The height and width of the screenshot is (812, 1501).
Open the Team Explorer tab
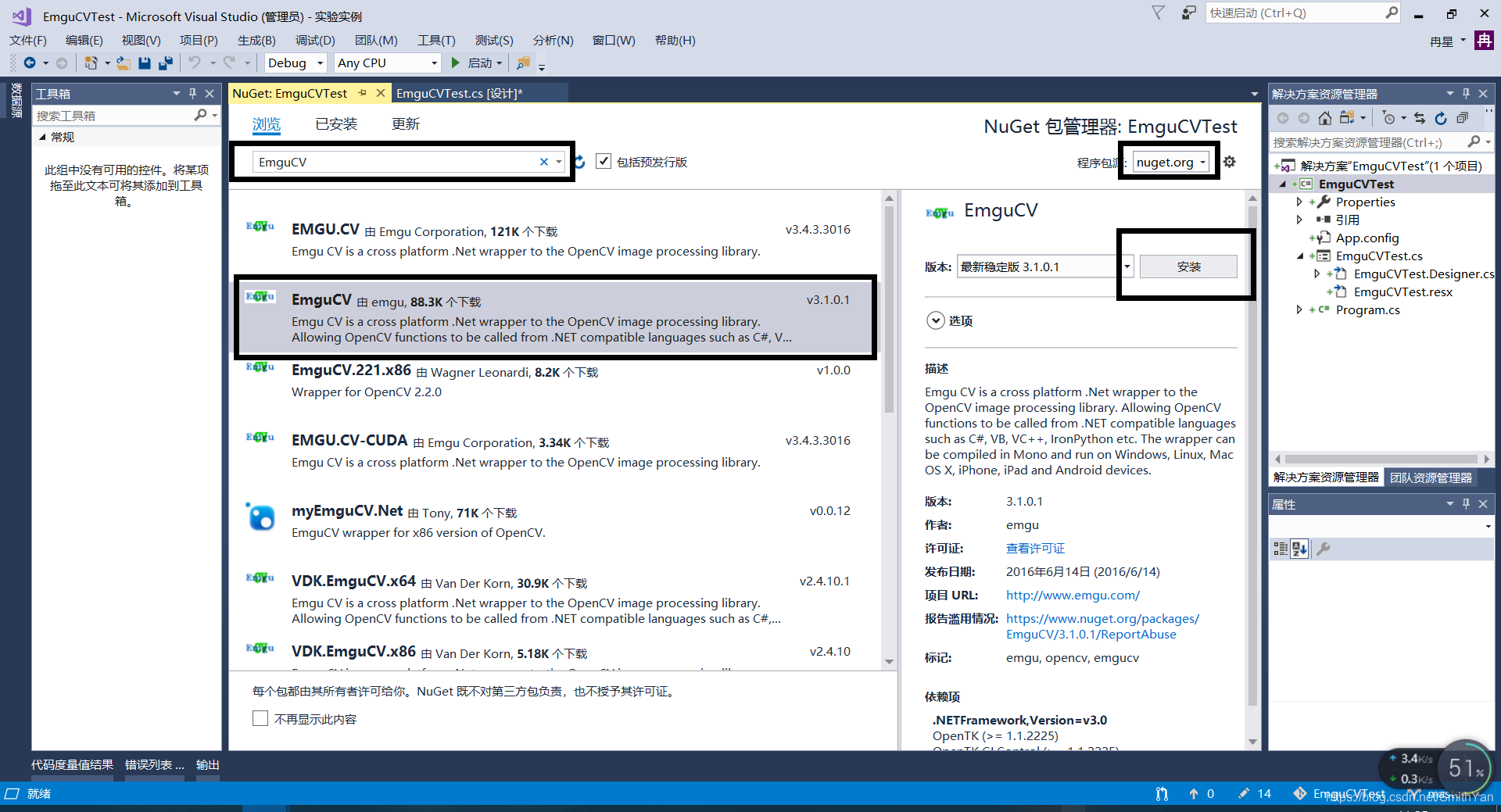click(1431, 478)
